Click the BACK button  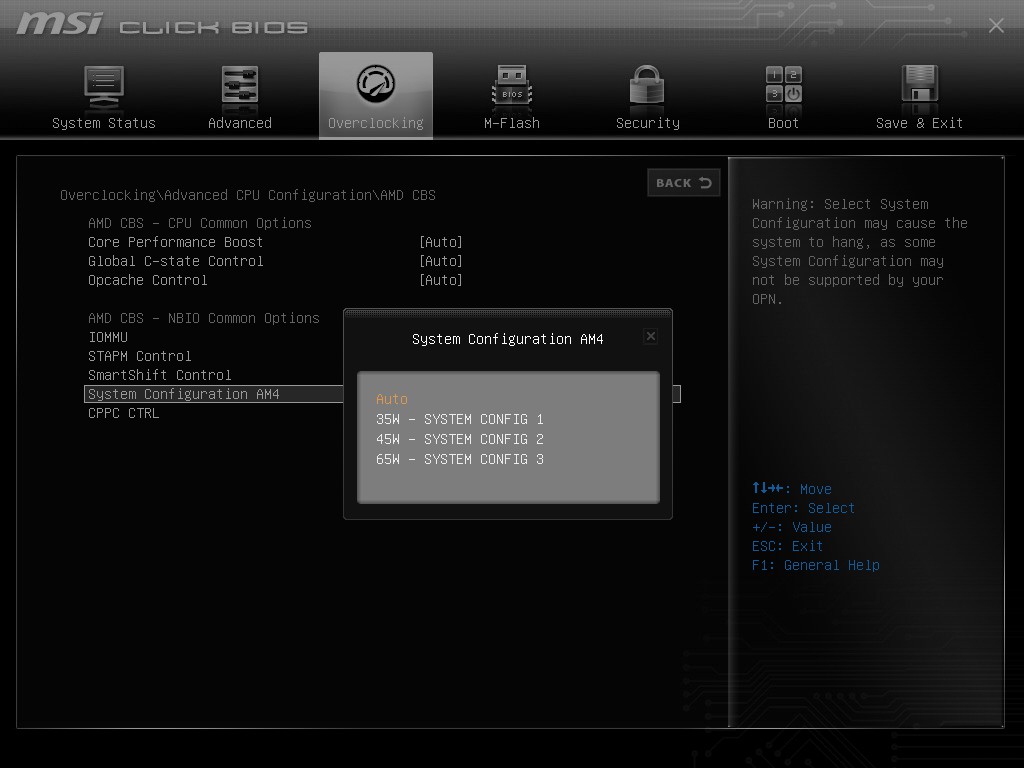coord(684,183)
